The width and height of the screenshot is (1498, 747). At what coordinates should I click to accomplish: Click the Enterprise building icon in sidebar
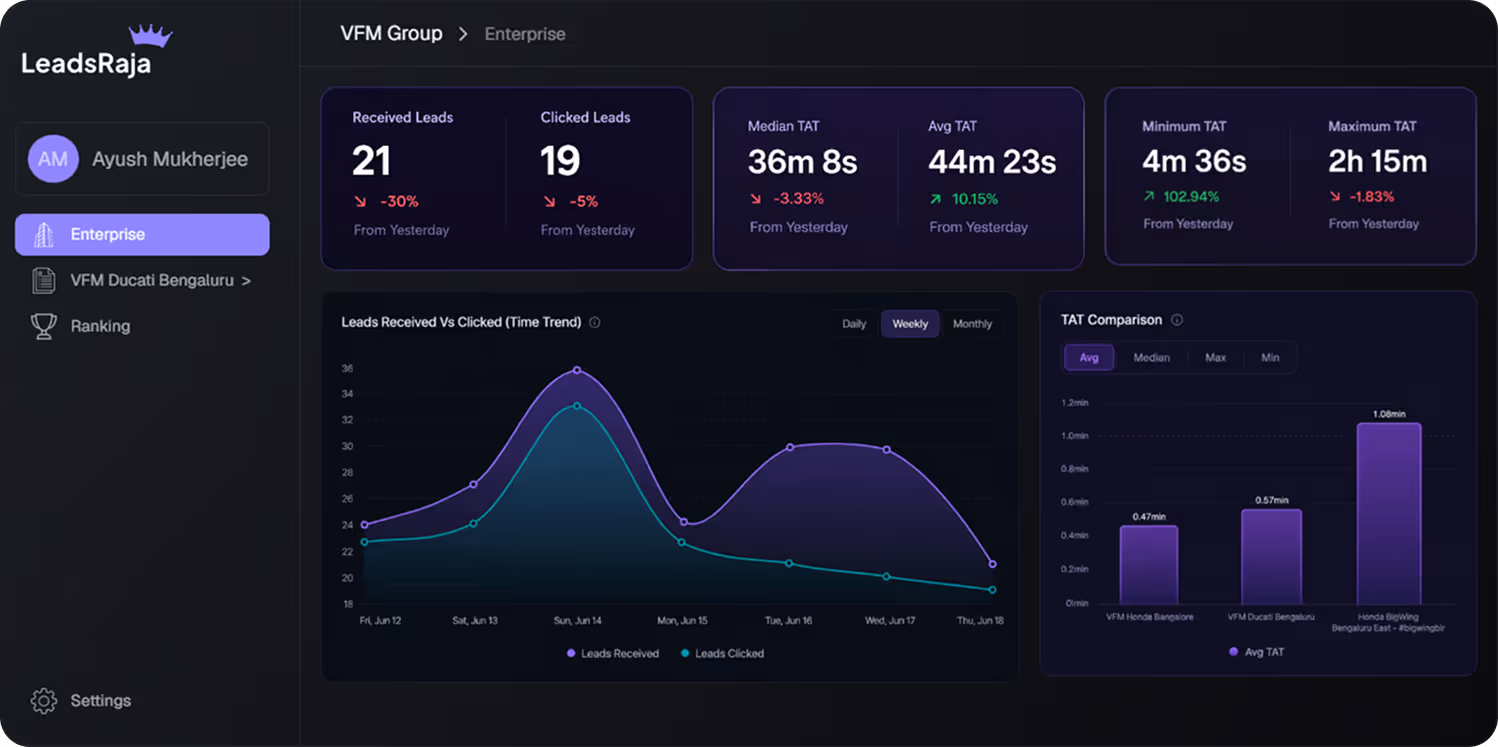tap(44, 235)
